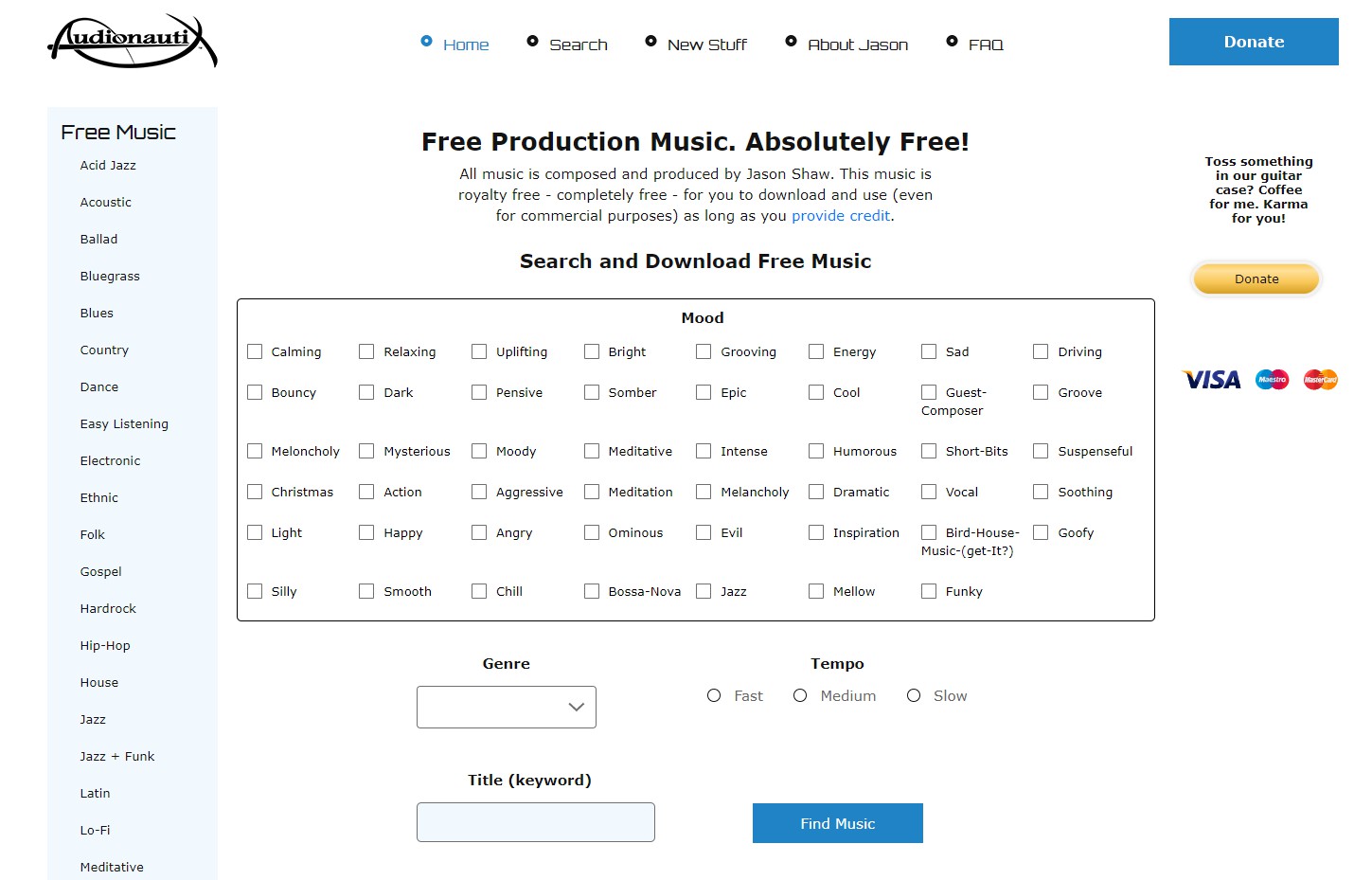Open the Genre dropdown

coord(506,707)
